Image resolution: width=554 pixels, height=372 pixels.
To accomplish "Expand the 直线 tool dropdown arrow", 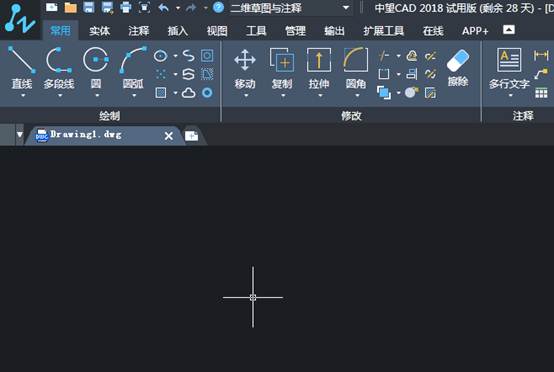I will point(23,96).
